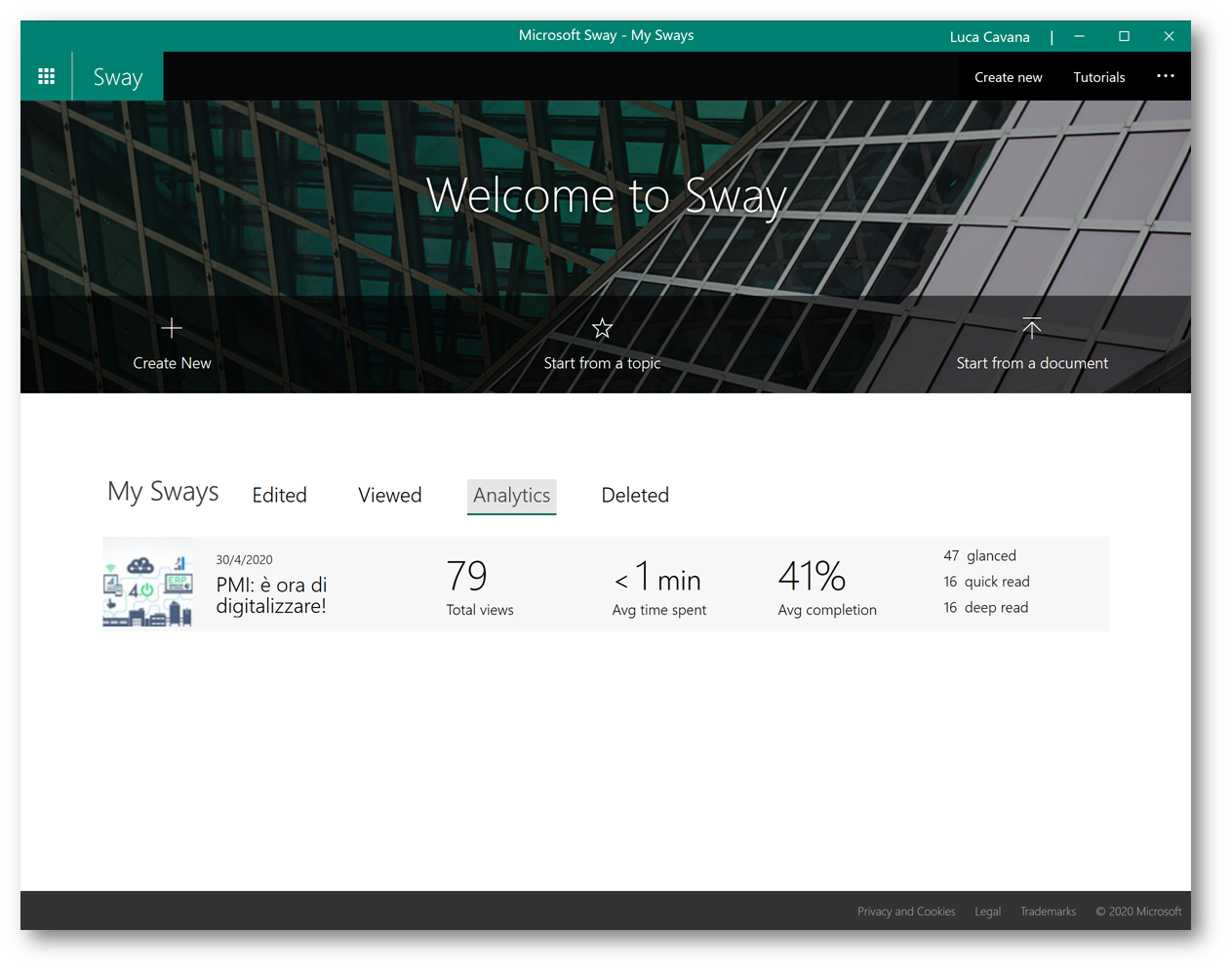This screenshot has height=971, width=1232.
Task: Switch to the Deleted tab
Action: [x=635, y=495]
